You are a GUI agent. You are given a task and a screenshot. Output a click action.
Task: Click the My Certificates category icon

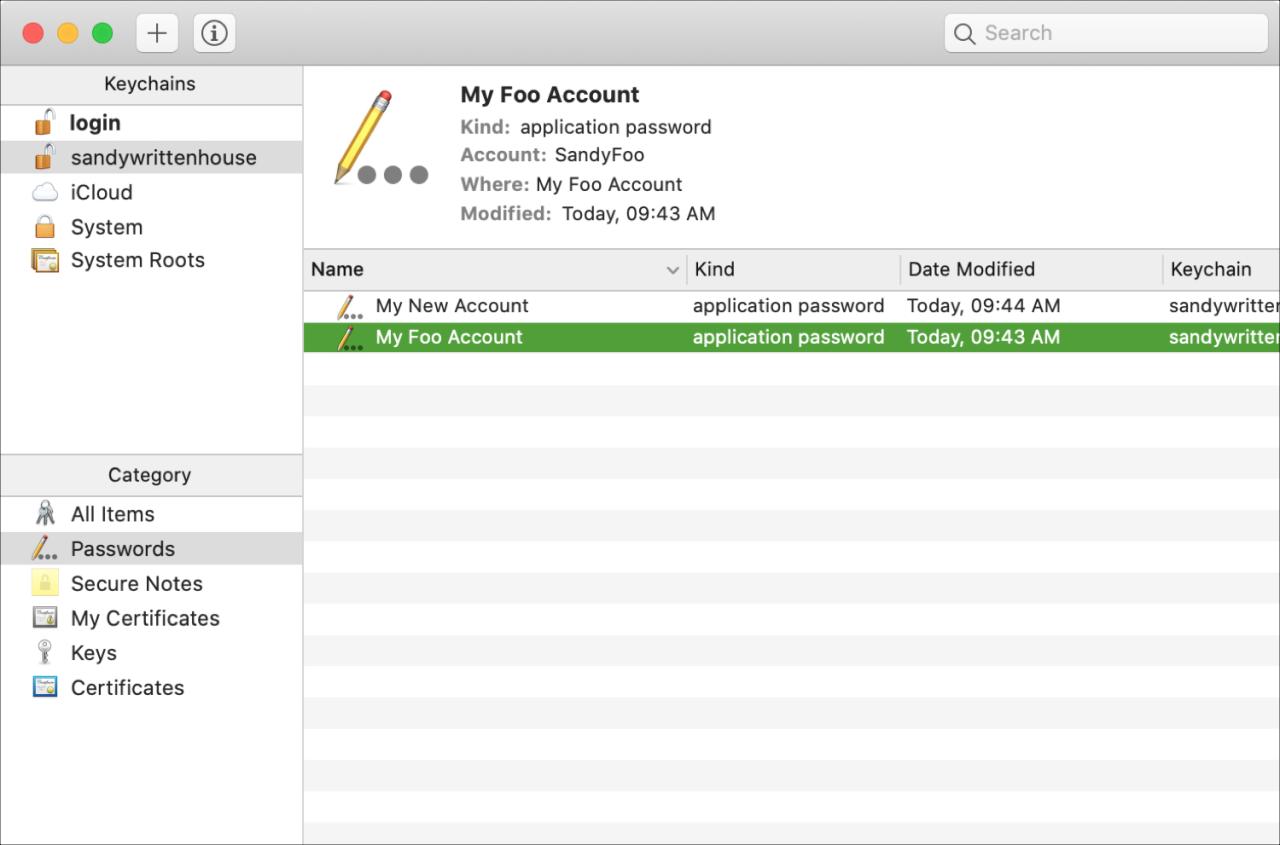(45, 618)
